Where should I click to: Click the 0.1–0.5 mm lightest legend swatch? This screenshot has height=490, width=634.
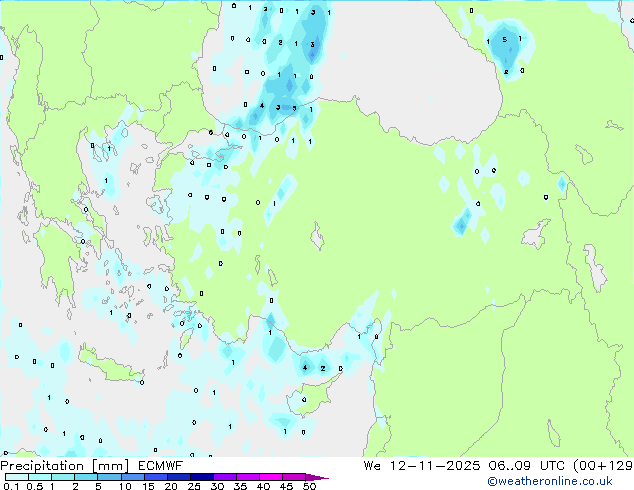pyautogui.click(x=17, y=477)
